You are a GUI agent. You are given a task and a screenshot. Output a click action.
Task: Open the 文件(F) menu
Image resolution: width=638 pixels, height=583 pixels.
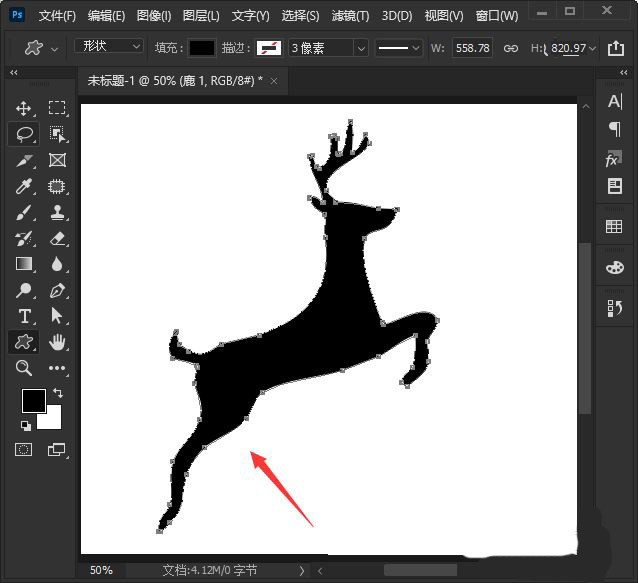point(57,16)
